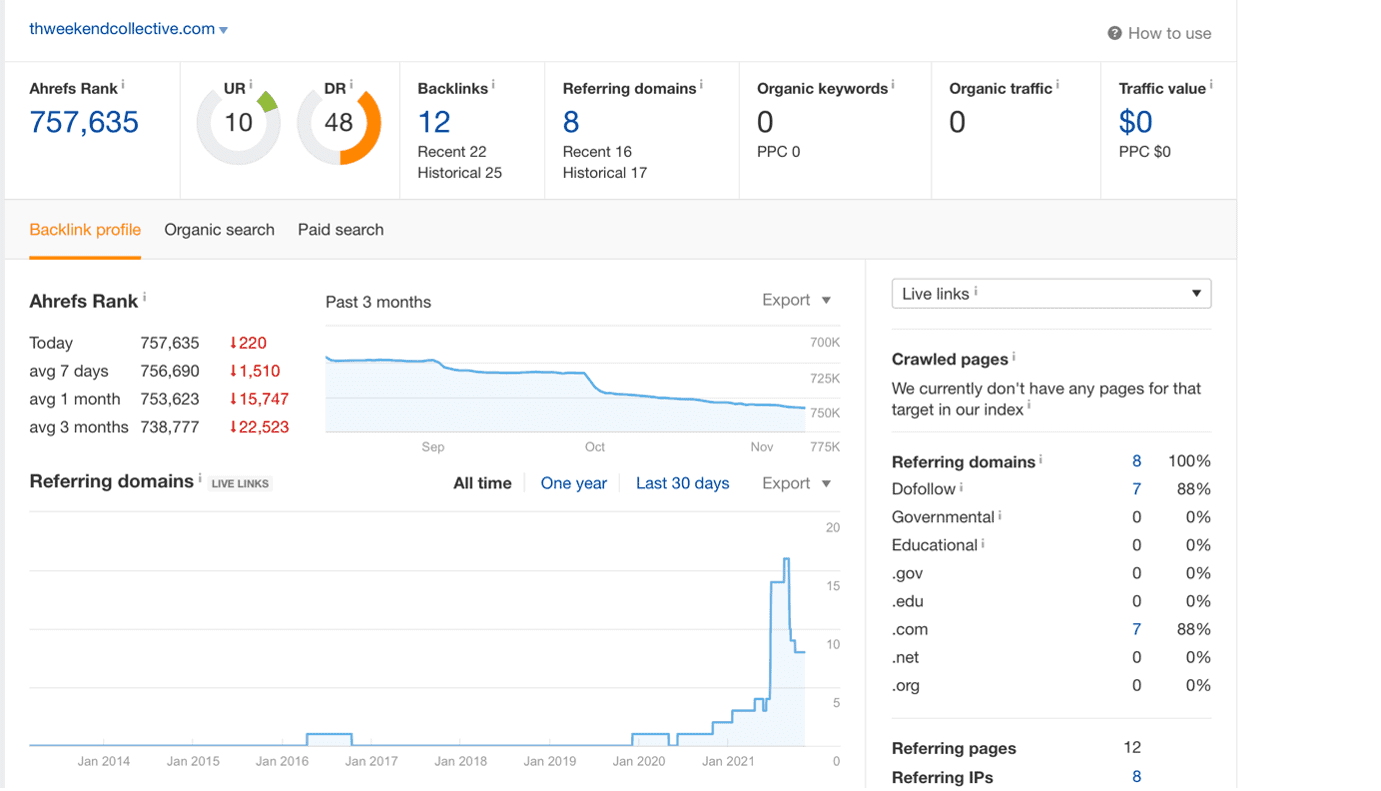Open the Traffic value $0 link
Screen dimensions: 1381x791
[1136, 122]
